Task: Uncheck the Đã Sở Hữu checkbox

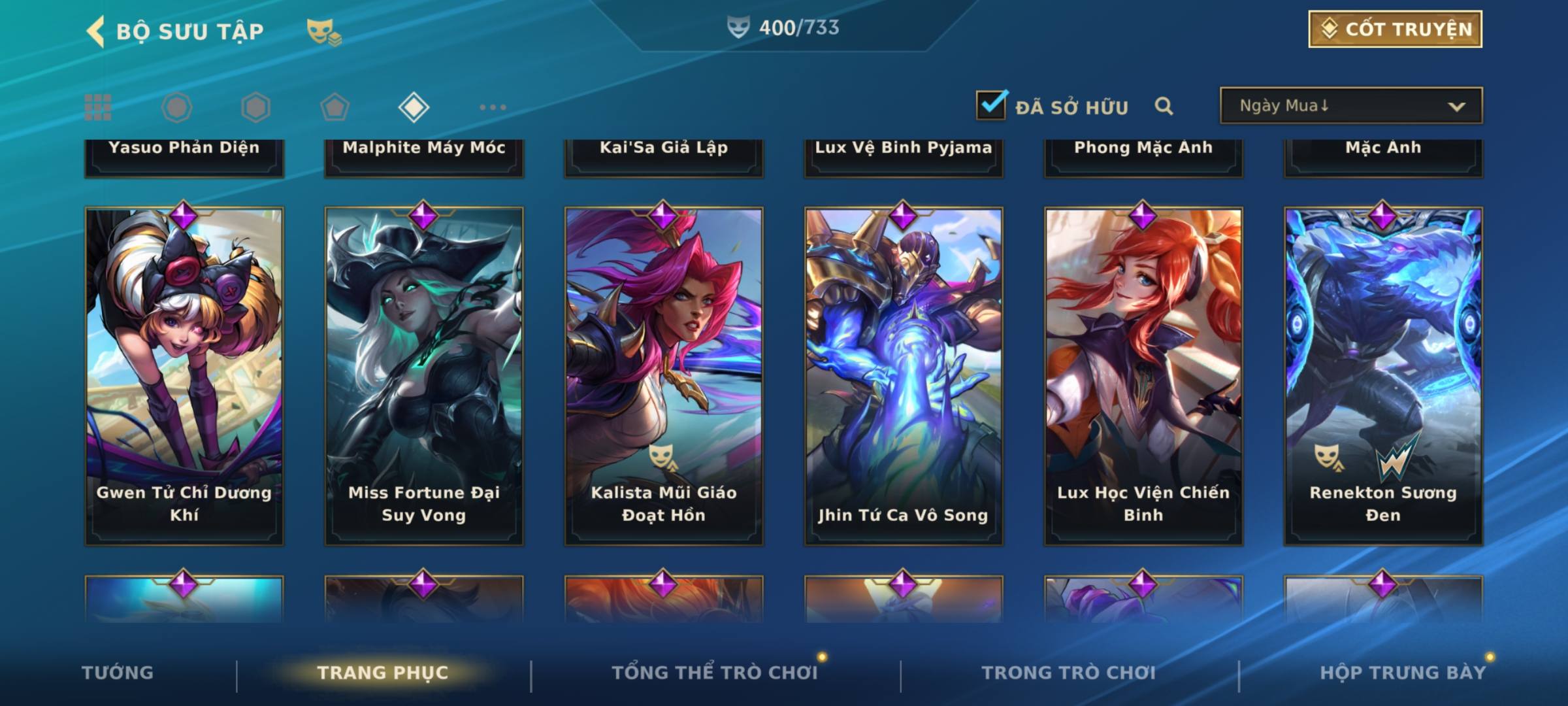Action: tap(992, 105)
